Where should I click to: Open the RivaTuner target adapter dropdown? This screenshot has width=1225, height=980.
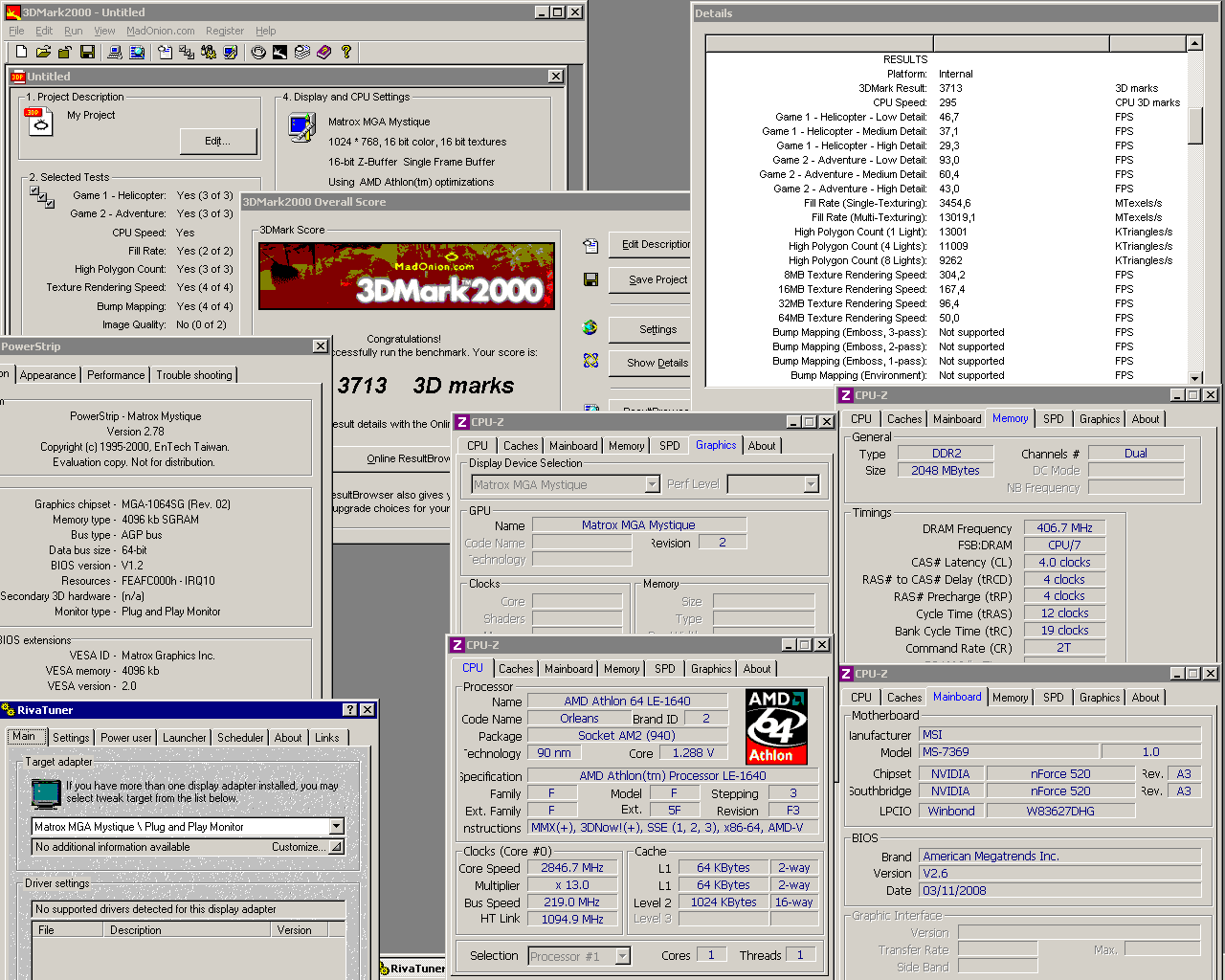click(336, 826)
